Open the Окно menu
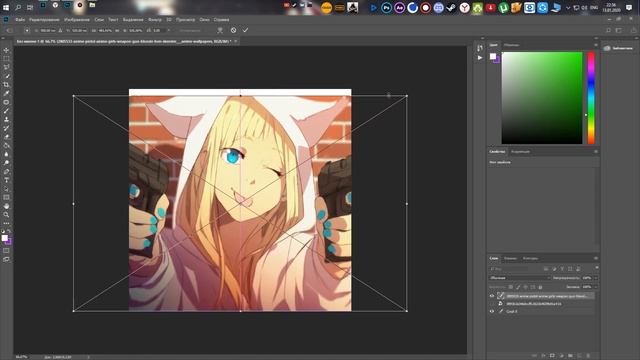 (204, 20)
